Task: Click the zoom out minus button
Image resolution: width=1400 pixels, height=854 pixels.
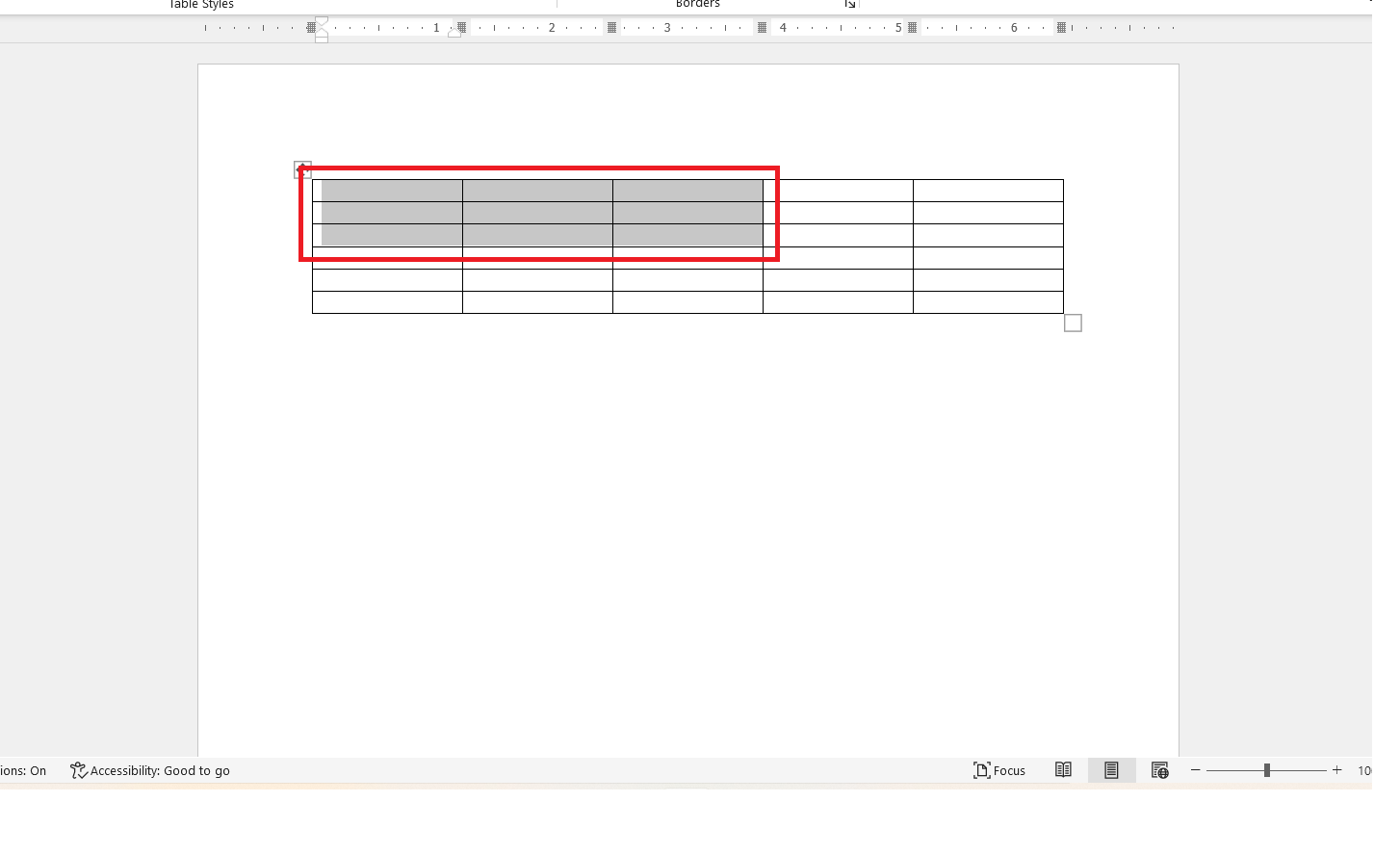Action: point(1196,770)
